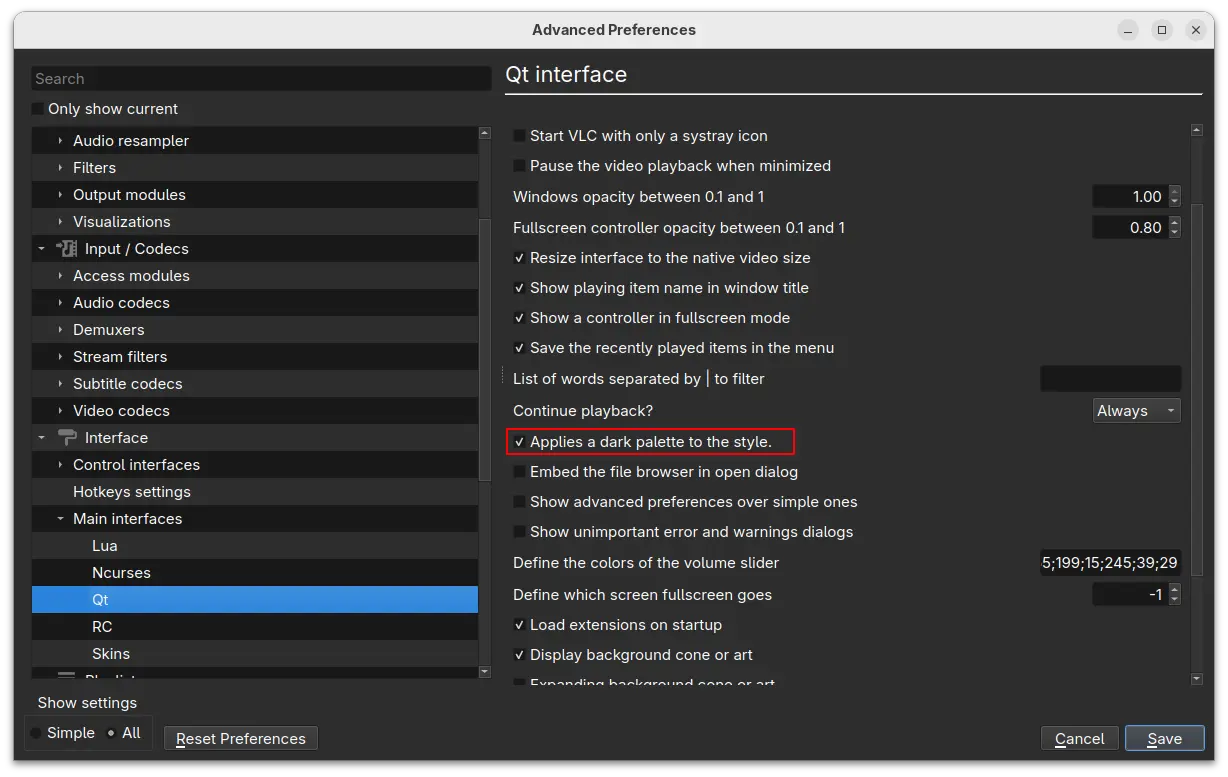Click the Input / Codecs film icon
The image size is (1228, 777).
point(67,249)
